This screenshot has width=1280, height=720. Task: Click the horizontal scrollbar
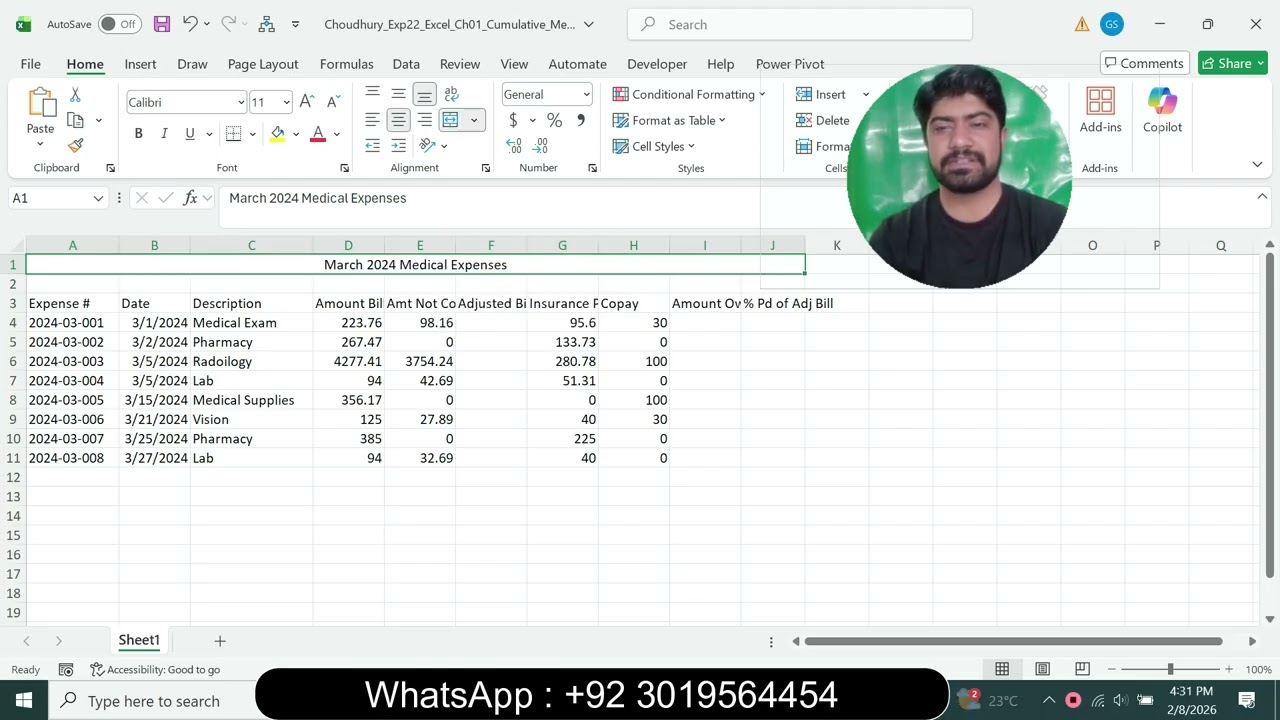[1013, 641]
